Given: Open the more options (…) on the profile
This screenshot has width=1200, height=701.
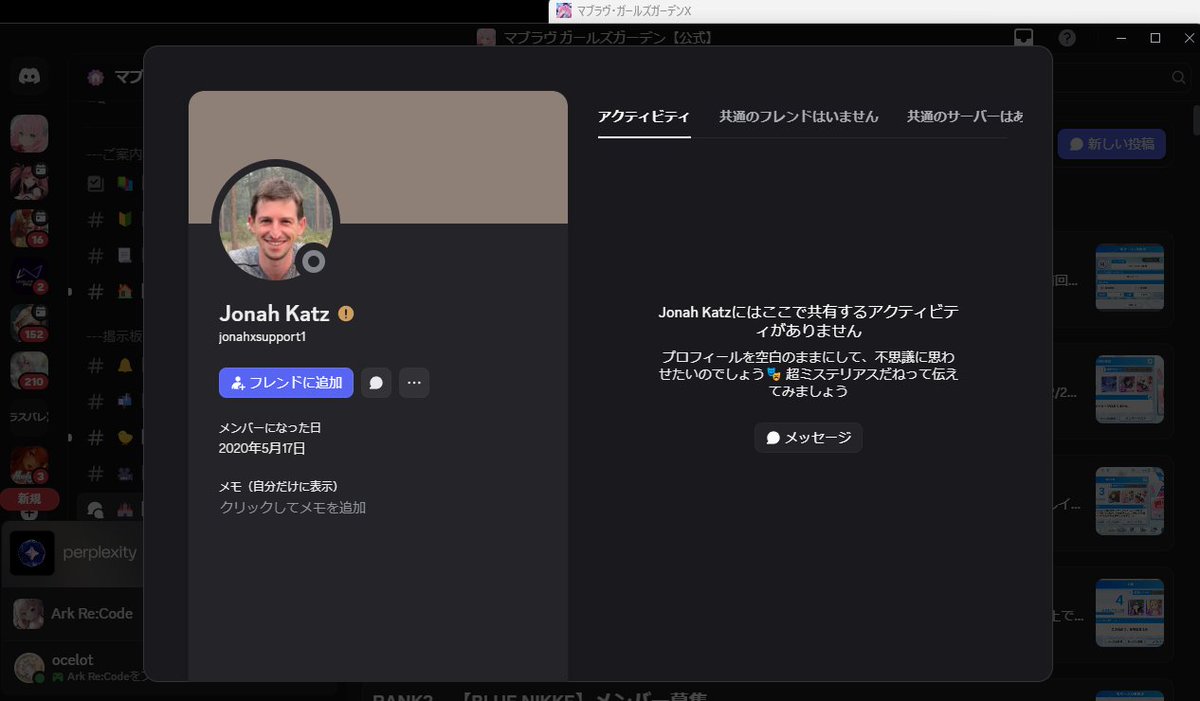Looking at the screenshot, I should [x=414, y=382].
